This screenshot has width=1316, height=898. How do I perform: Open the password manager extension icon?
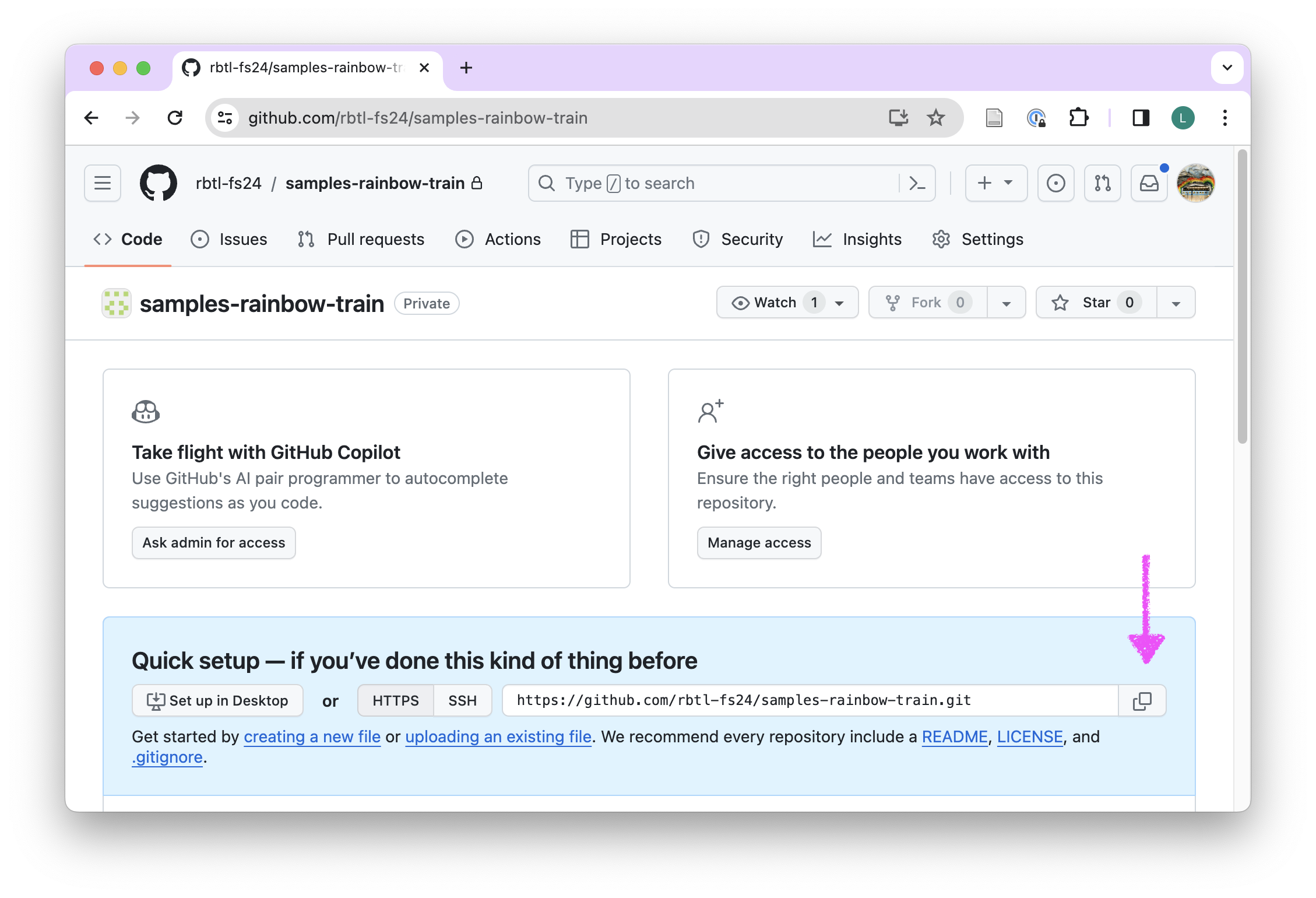point(1036,118)
